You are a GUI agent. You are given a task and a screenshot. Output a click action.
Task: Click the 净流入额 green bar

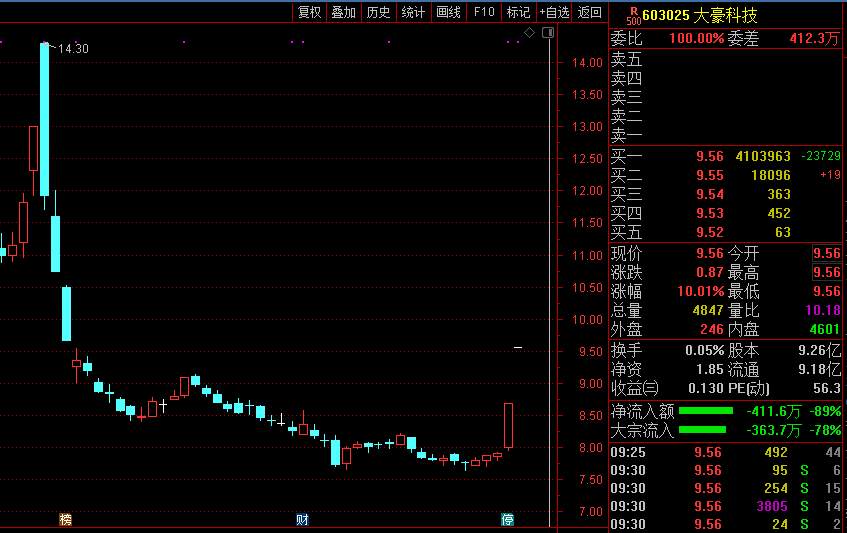pyautogui.click(x=705, y=411)
